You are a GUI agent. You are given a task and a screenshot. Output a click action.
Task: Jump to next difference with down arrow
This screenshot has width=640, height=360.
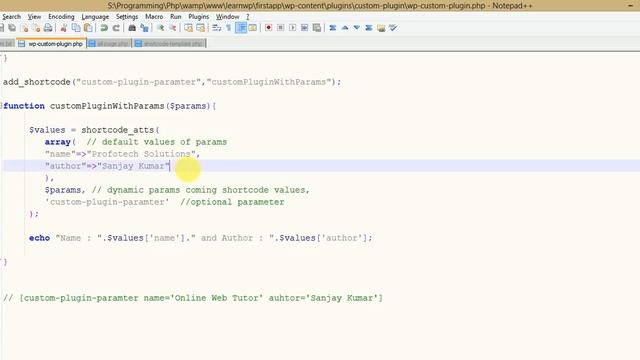coord(357,28)
